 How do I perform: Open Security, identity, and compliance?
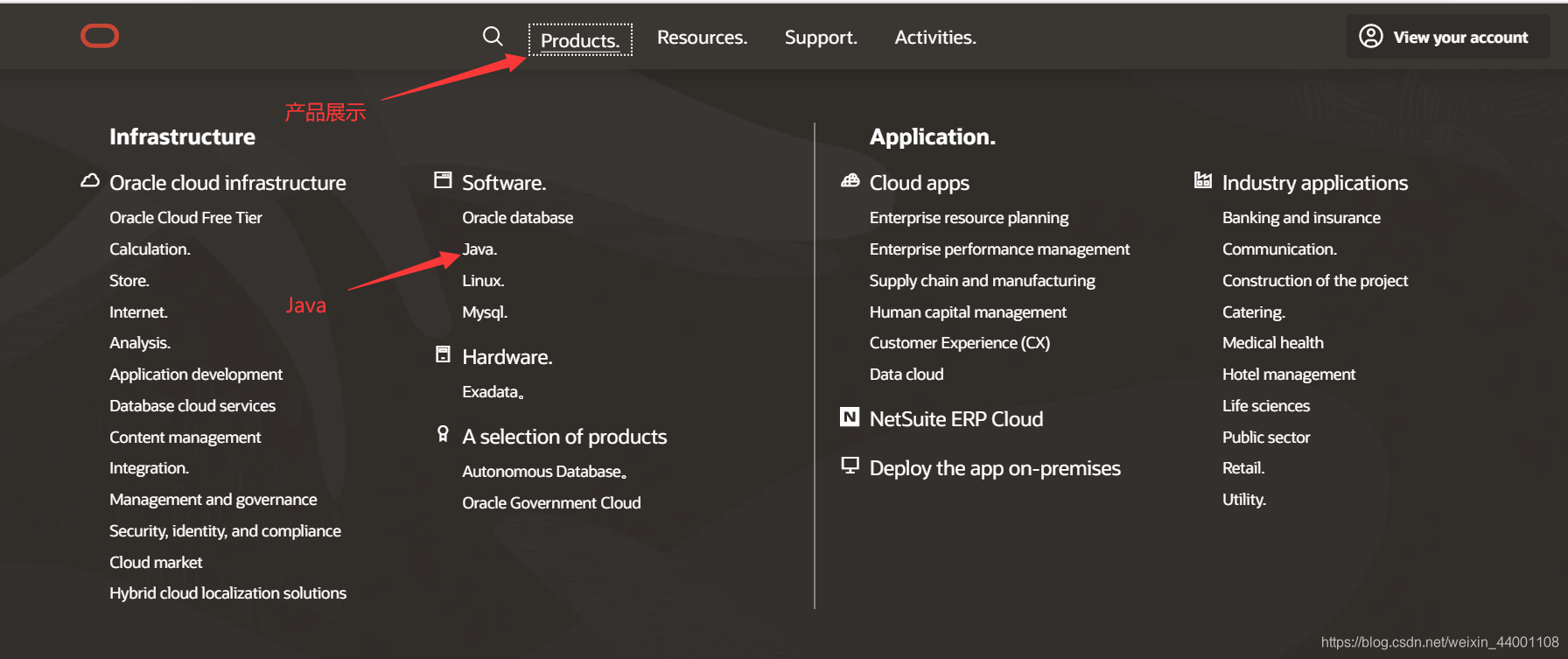(225, 531)
